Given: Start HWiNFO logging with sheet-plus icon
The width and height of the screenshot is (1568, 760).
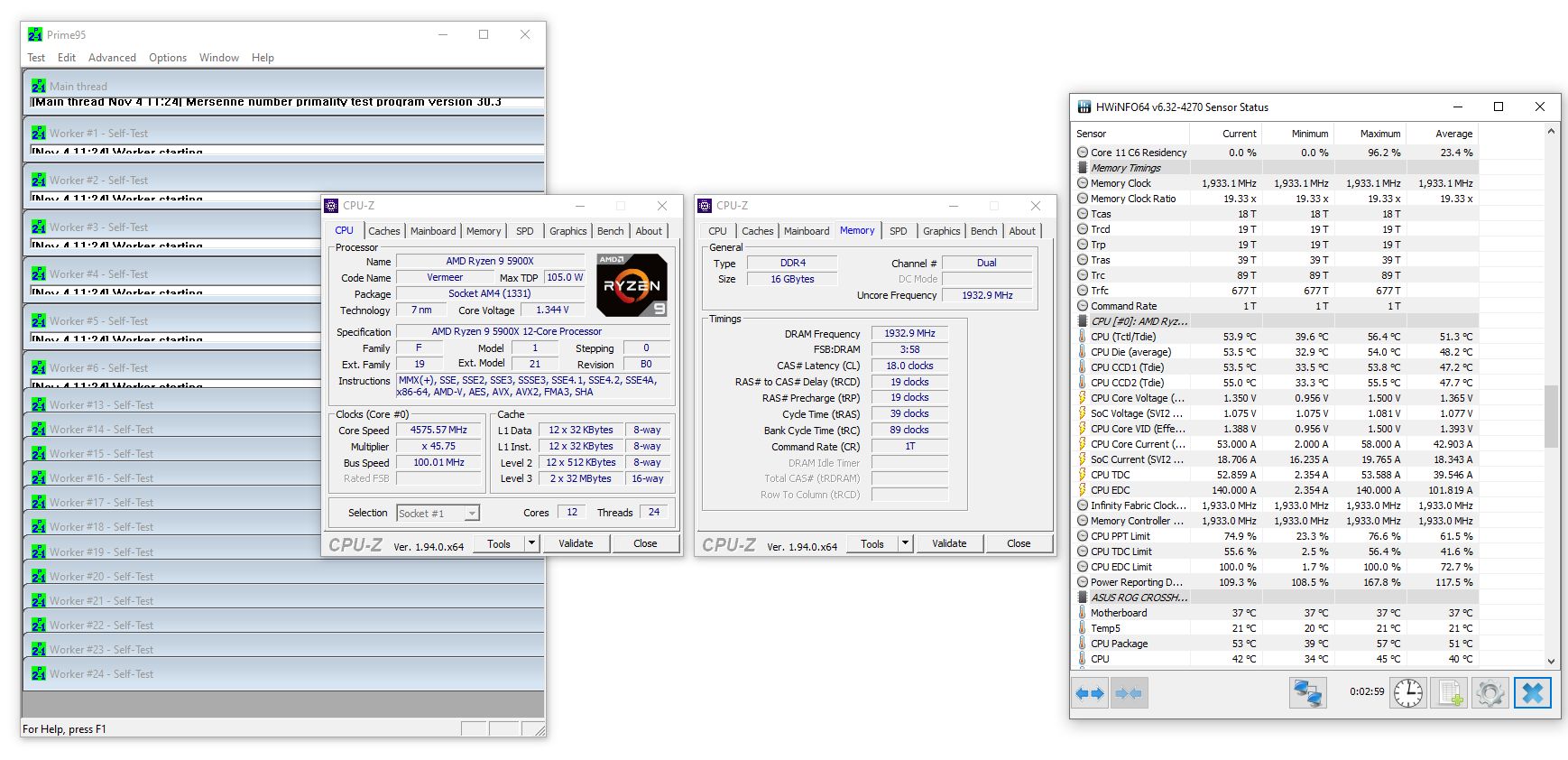Looking at the screenshot, I should click(x=1448, y=693).
